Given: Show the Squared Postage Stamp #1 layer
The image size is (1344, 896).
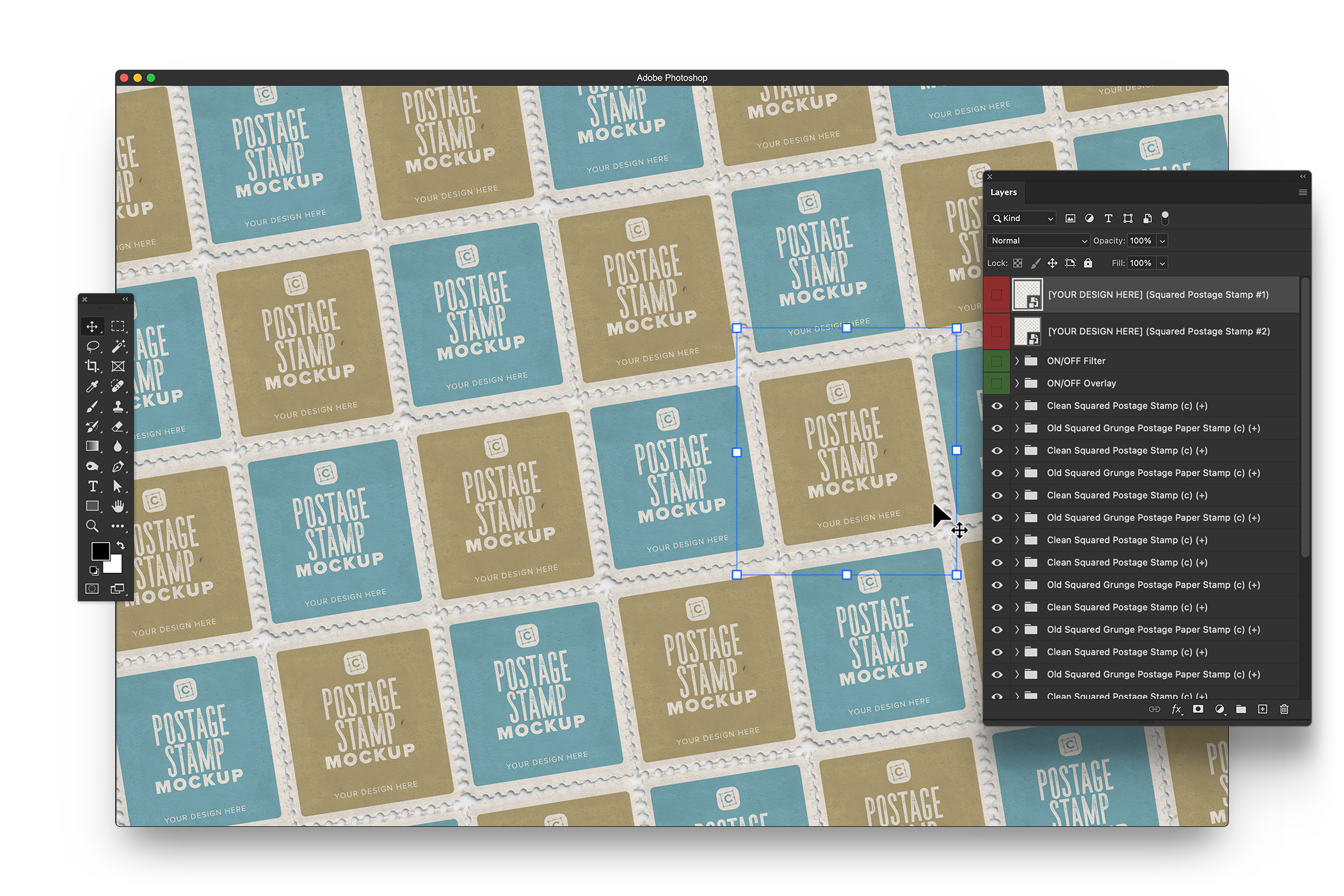Looking at the screenshot, I should [996, 294].
